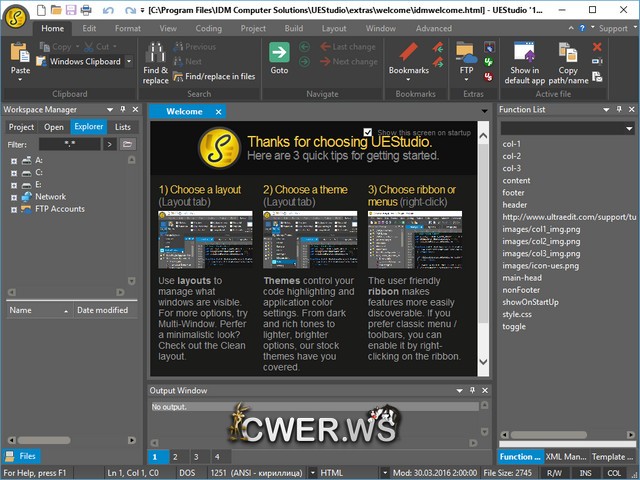Click the New file icon in title bar
The height and width of the screenshot is (480, 640).
41,9
